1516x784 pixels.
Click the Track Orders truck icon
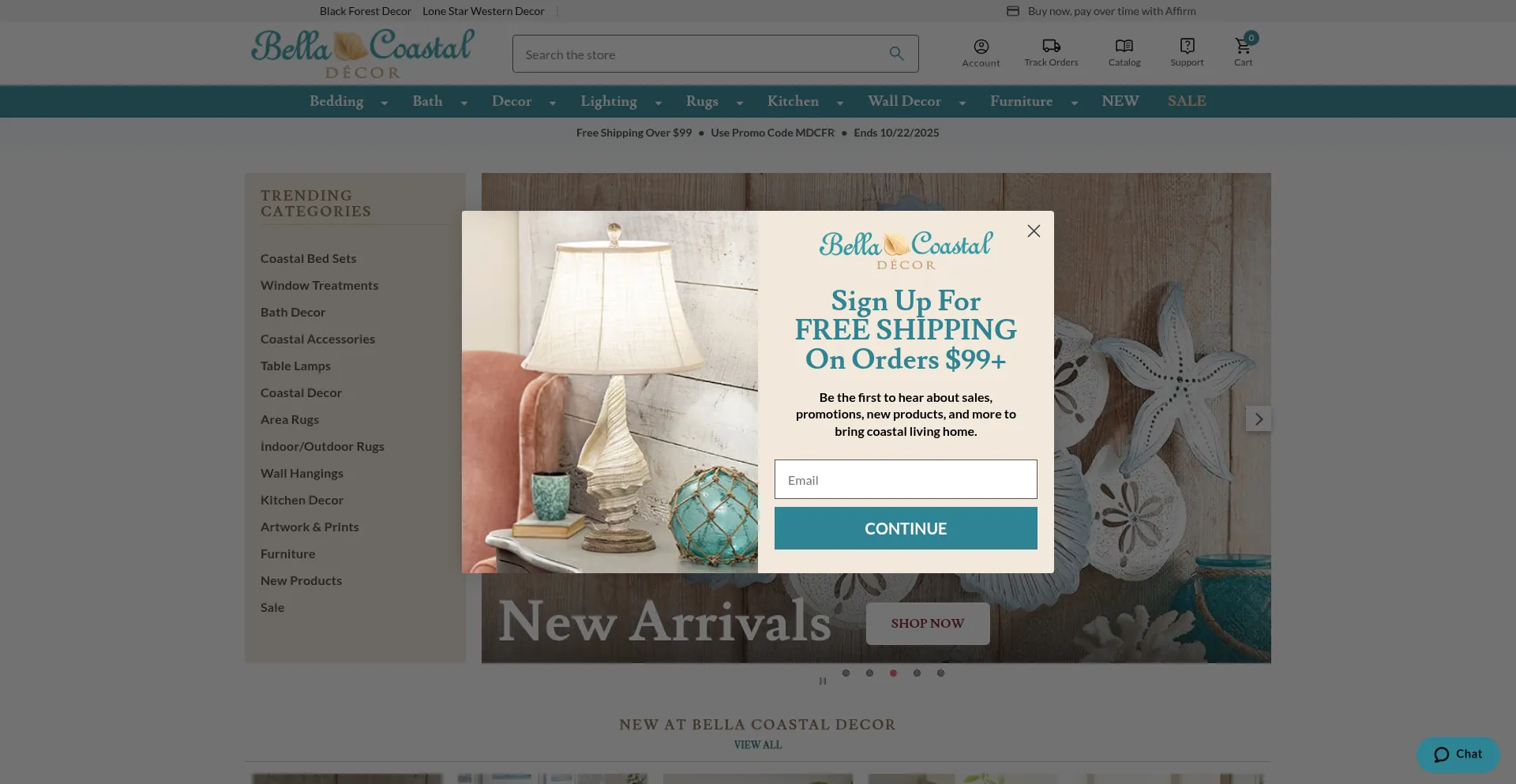1051,46
